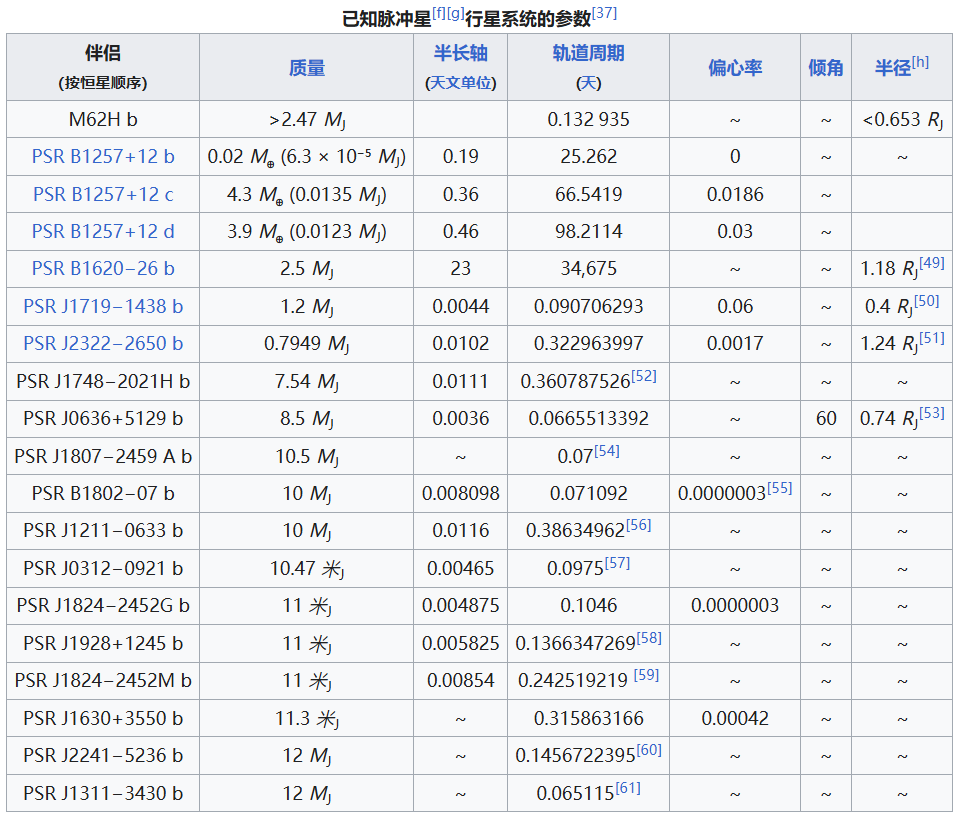Screen dimensions: 959x815
Task: Open the PSR B1257+12 c link
Action: pyautogui.click(x=103, y=194)
